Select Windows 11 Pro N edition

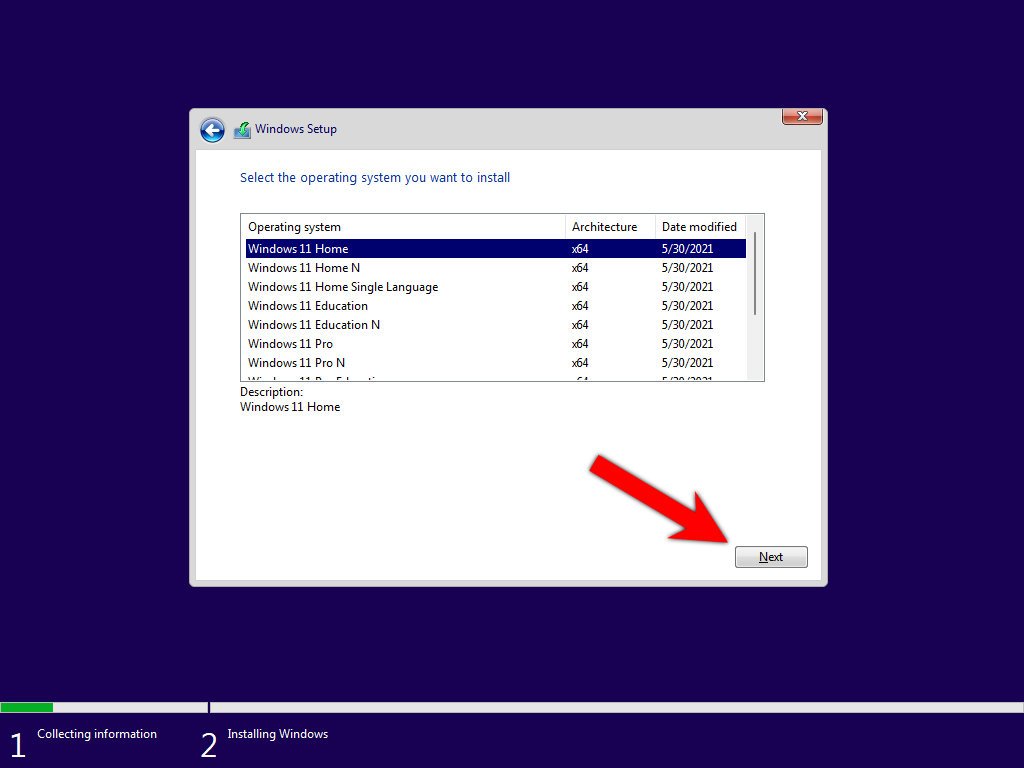point(496,362)
